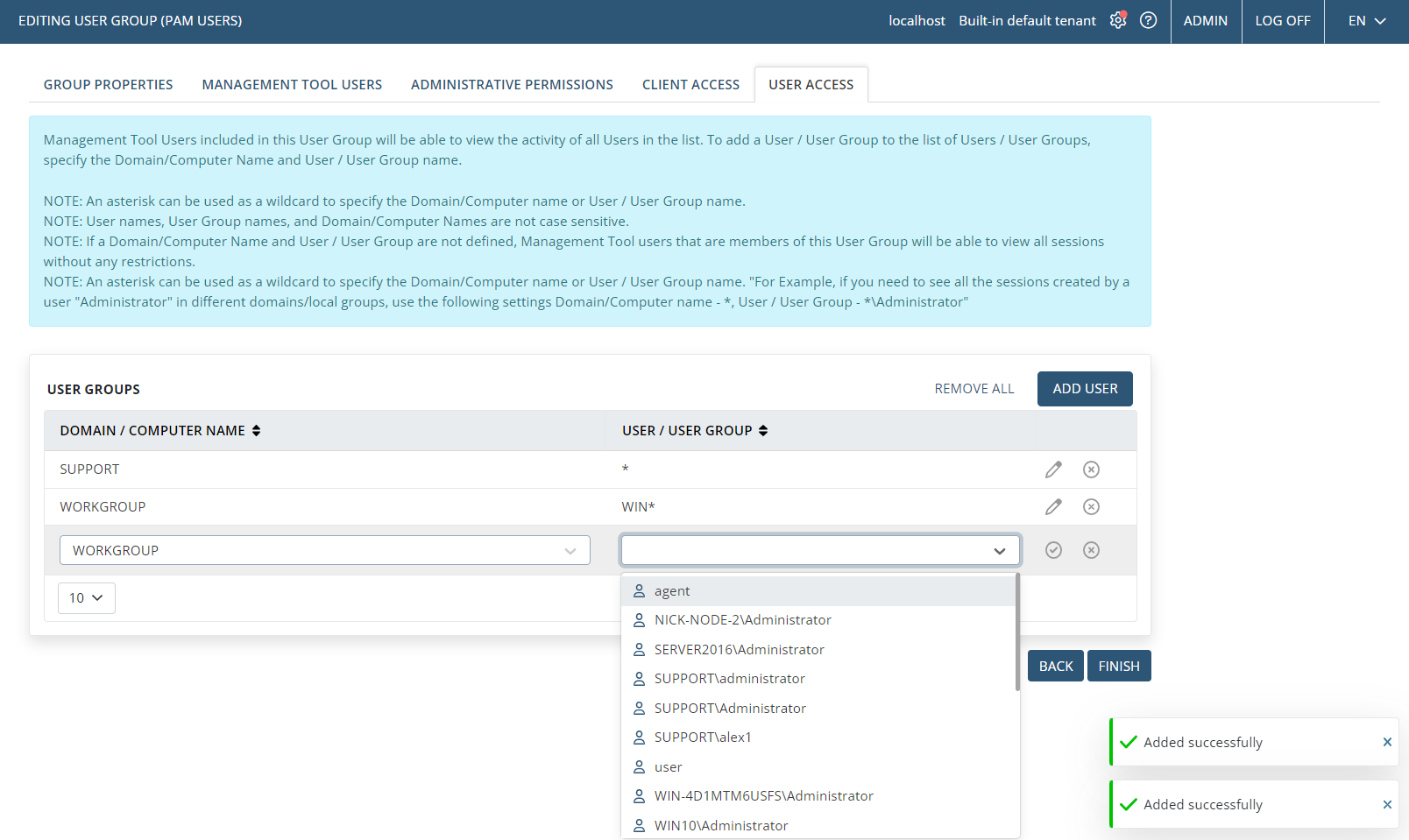
Task: Delete the SUPPORT row entry
Action: pyautogui.click(x=1091, y=469)
